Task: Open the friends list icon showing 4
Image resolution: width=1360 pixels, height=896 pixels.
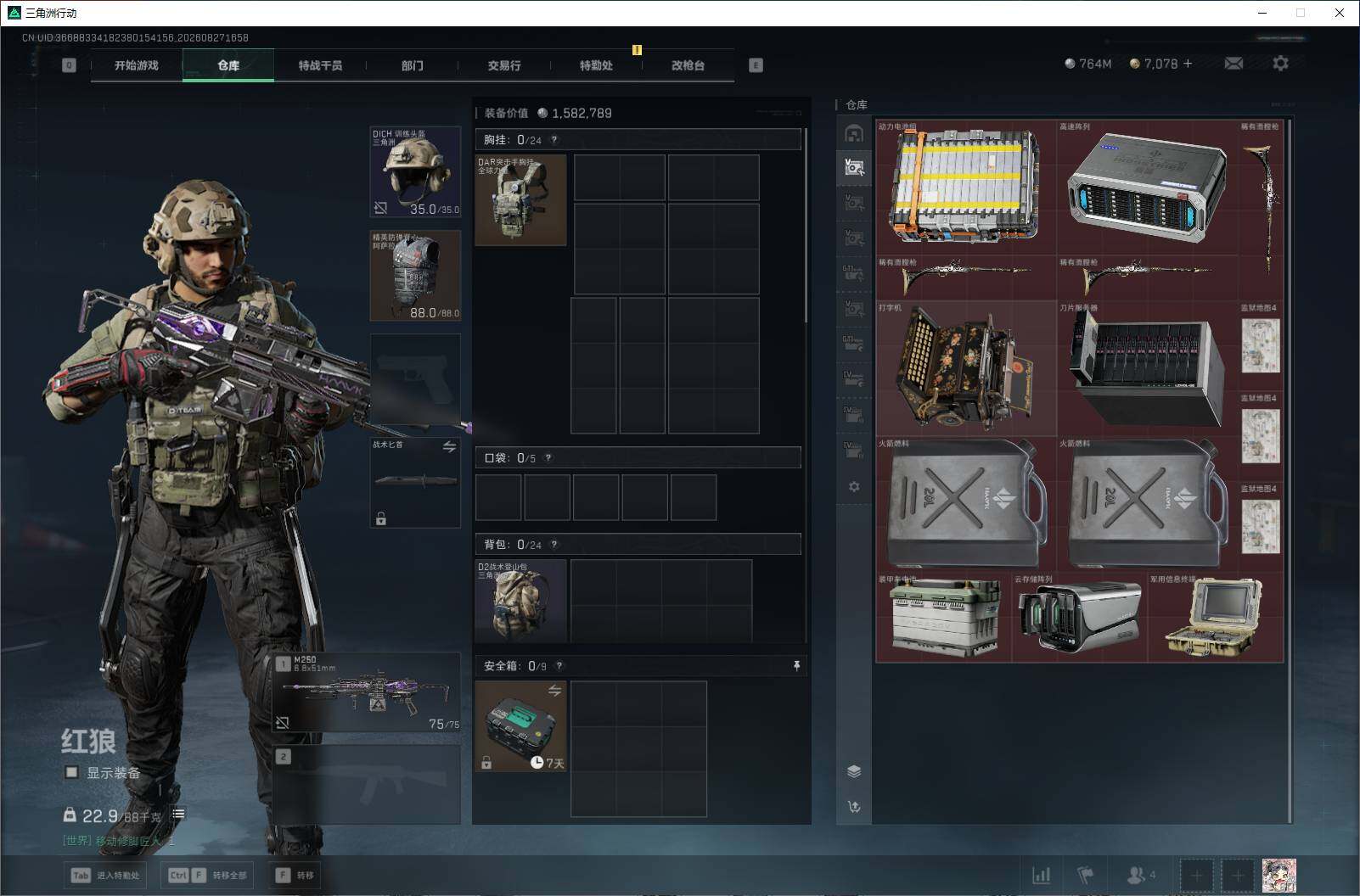Action: coord(1140,875)
